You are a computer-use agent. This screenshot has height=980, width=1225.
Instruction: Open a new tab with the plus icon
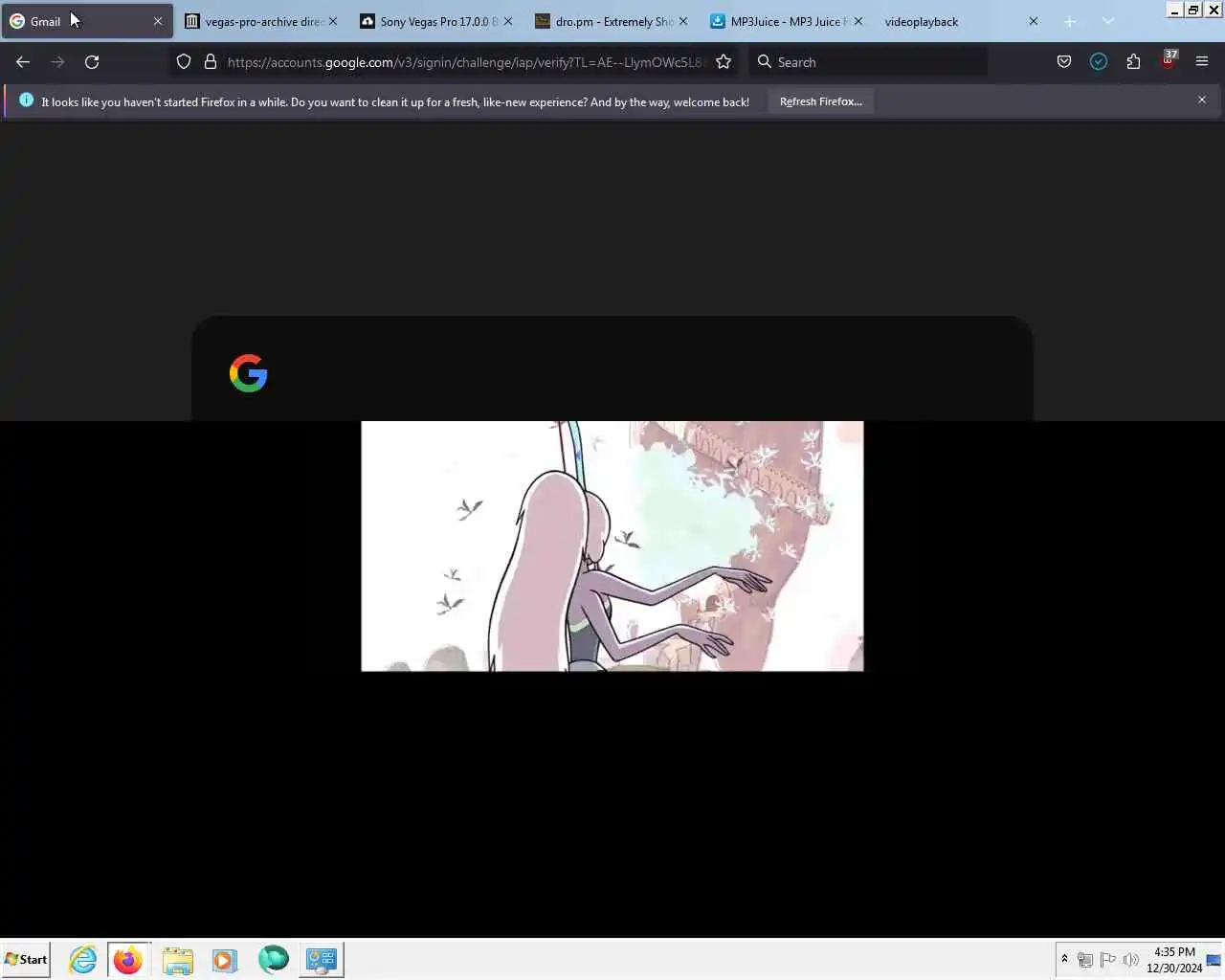1070,21
